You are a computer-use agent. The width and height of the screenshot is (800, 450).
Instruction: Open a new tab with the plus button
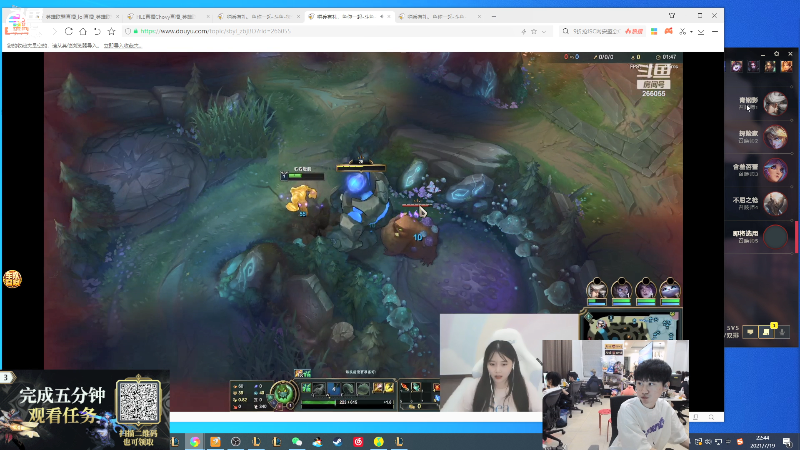click(x=493, y=16)
